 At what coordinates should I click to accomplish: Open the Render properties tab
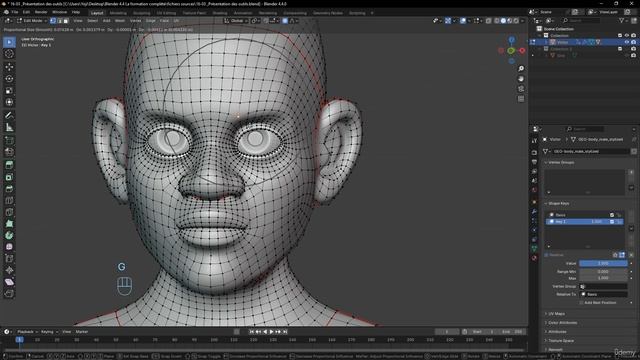pos(534,152)
